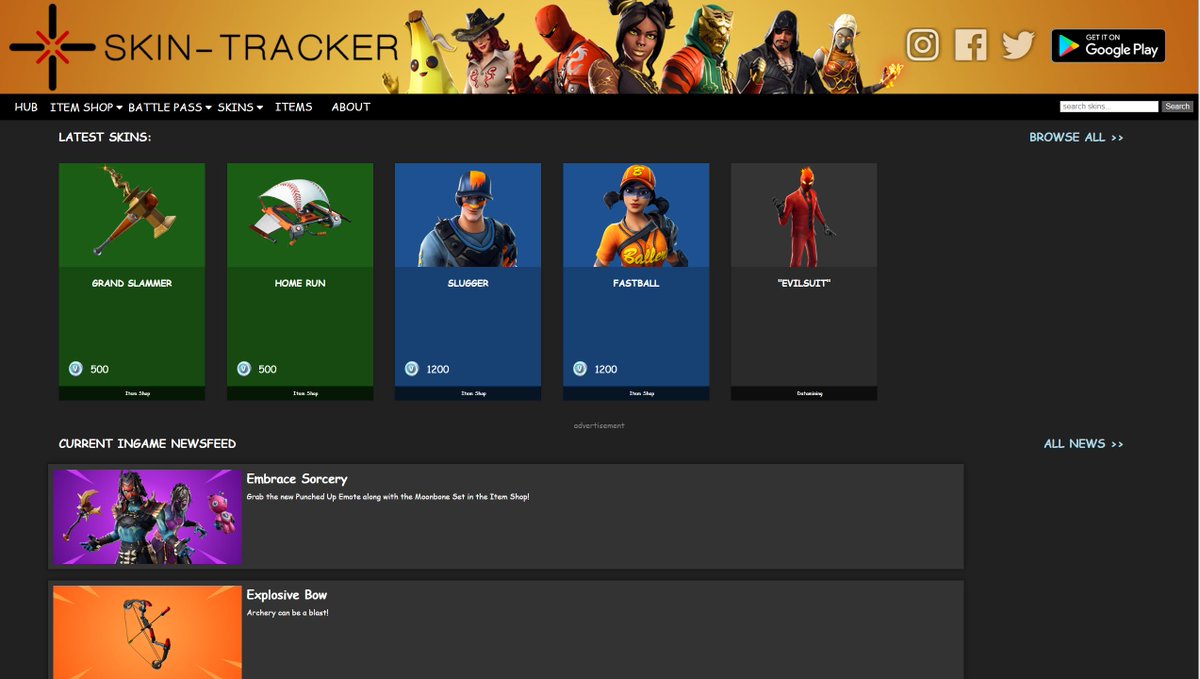Screen dimensions: 1200x679
Task: Click the Archery can be a blast description
Action: click(x=288, y=613)
